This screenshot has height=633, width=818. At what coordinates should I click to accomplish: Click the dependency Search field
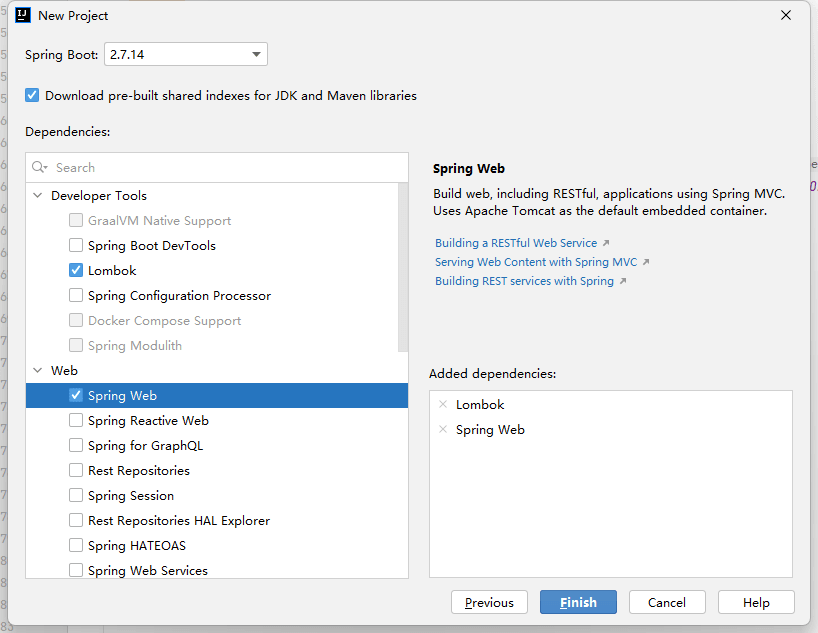coord(216,168)
